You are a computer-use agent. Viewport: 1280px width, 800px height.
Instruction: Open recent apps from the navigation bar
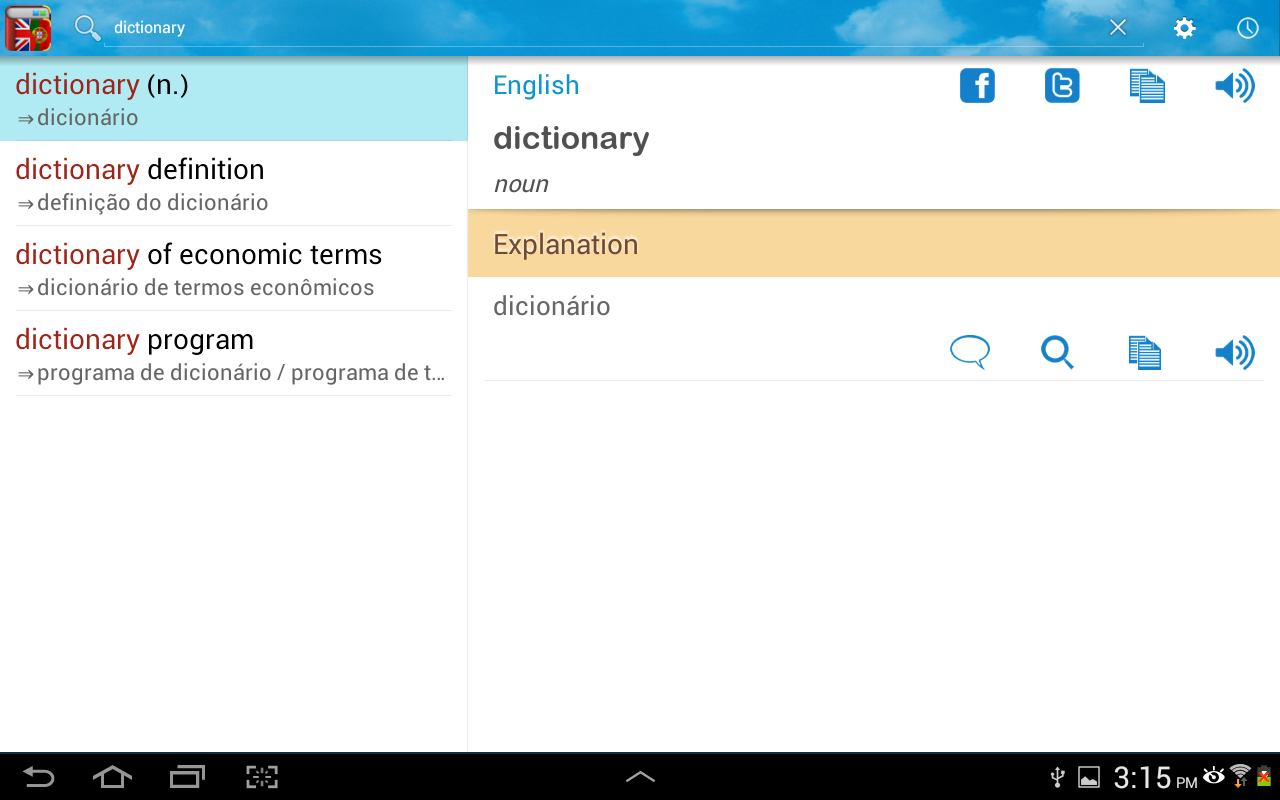coord(186,776)
